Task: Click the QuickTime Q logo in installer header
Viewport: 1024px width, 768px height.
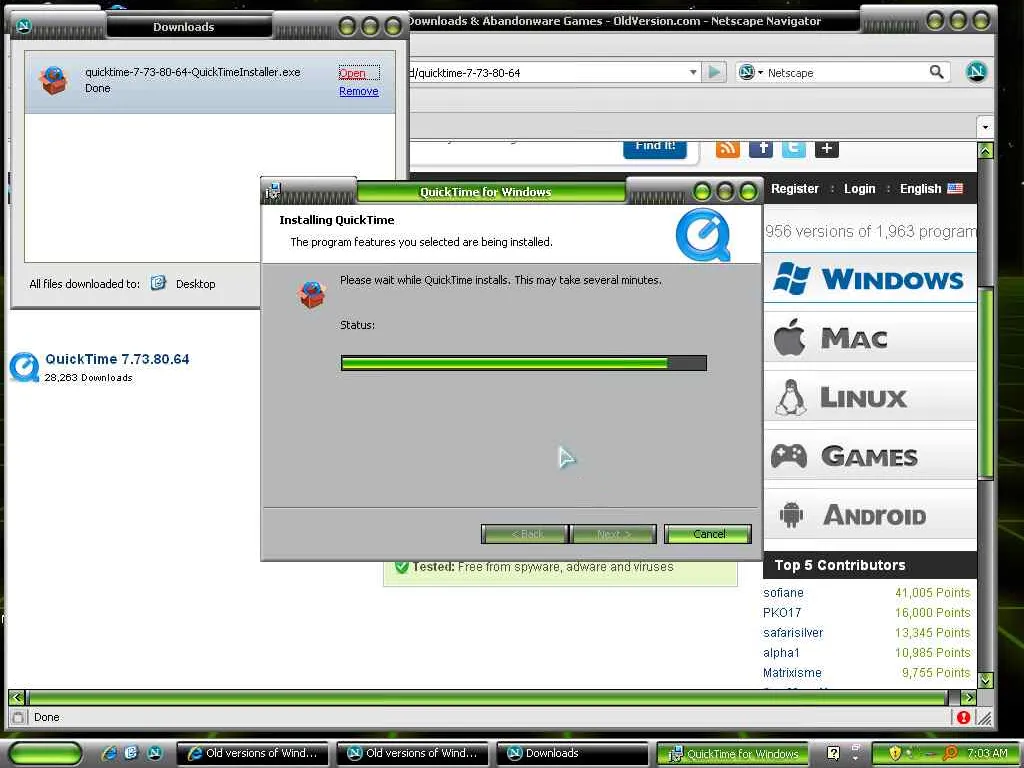Action: [703, 234]
